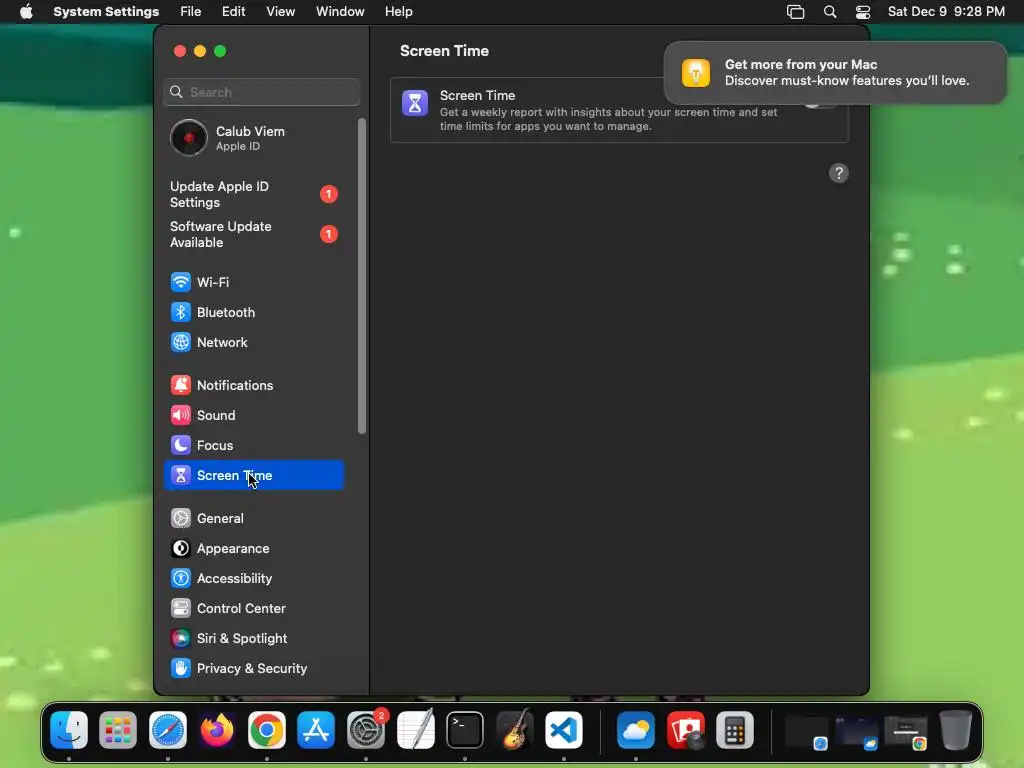Click the green full screen button
Viewport: 1024px width, 768px height.
[220, 51]
